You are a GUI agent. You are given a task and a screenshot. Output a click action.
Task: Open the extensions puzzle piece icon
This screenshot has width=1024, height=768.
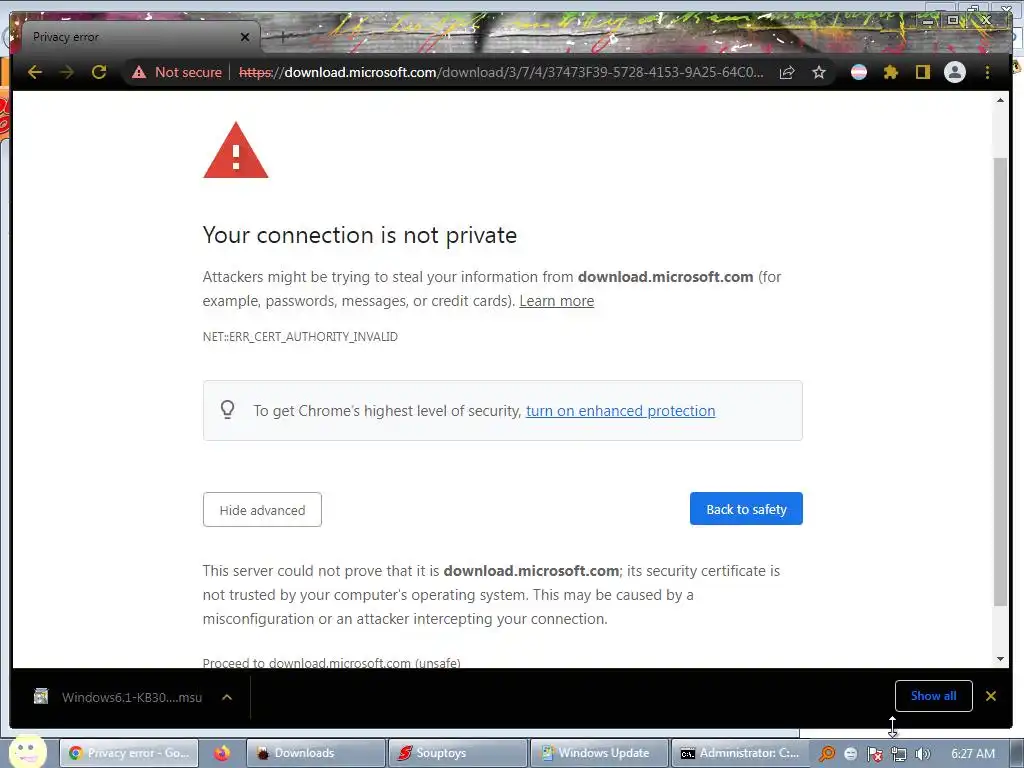[x=891, y=72]
